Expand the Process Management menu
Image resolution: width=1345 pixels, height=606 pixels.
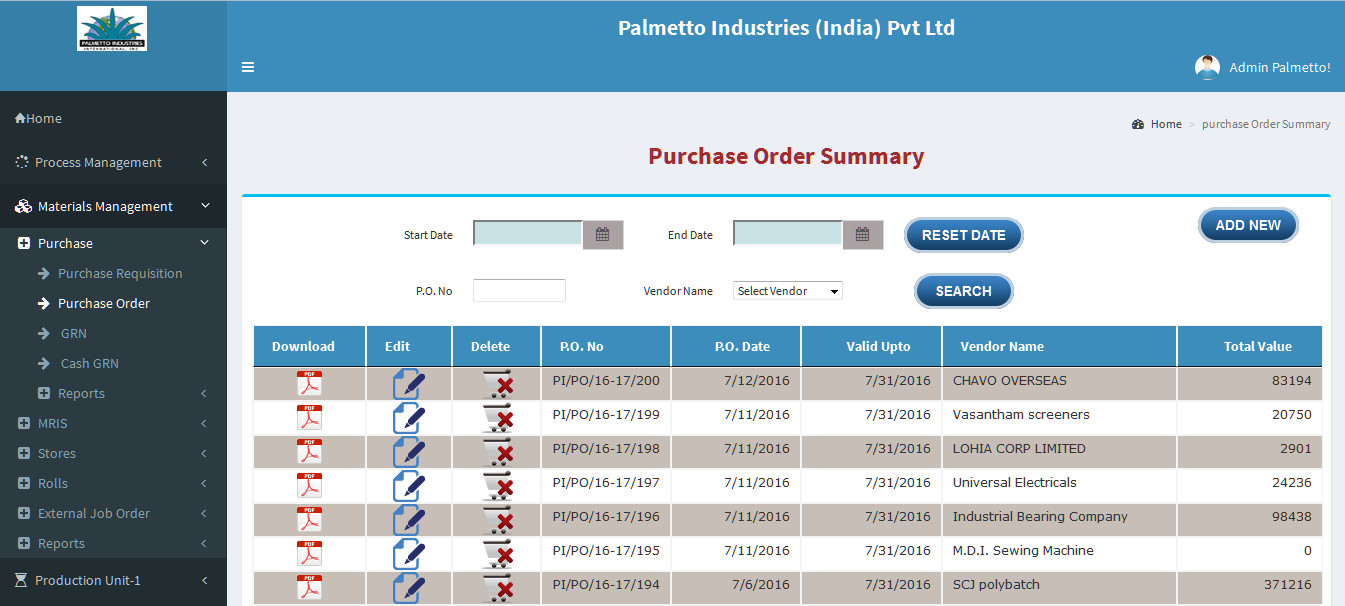pyautogui.click(x=113, y=162)
